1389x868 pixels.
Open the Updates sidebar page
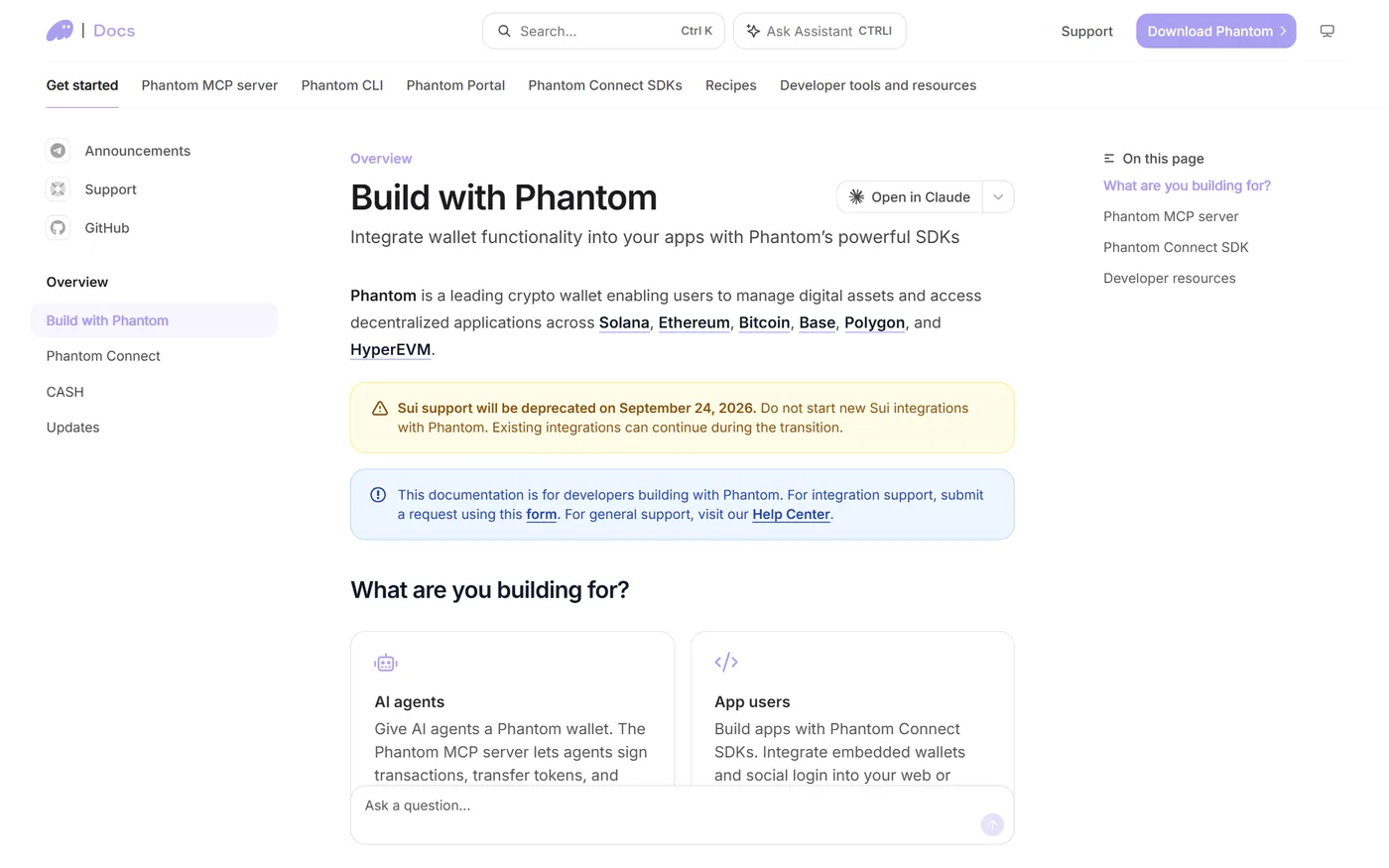(73, 428)
